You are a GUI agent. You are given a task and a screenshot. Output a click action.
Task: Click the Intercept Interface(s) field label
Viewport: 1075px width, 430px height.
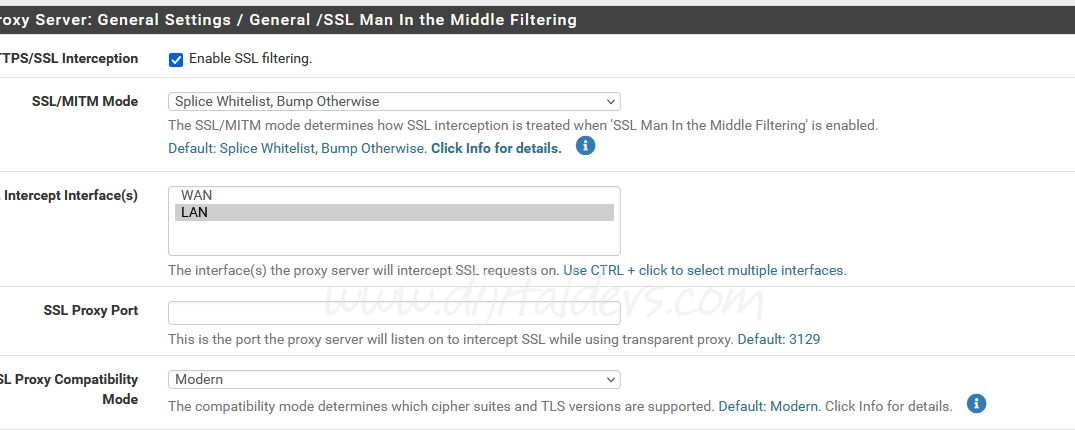tap(71, 195)
